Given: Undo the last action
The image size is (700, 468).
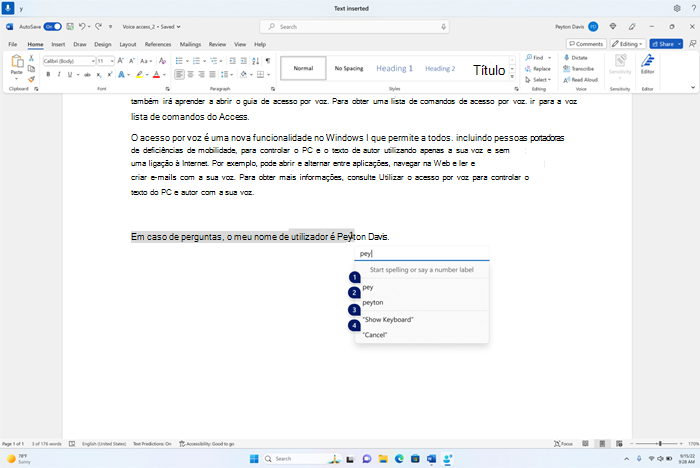Looking at the screenshot, I should click(x=82, y=27).
